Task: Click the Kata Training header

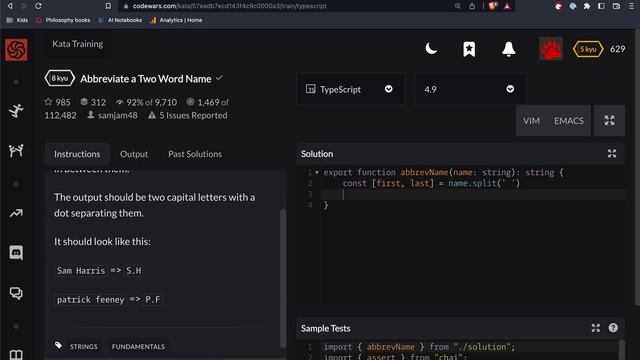Action: (78, 44)
